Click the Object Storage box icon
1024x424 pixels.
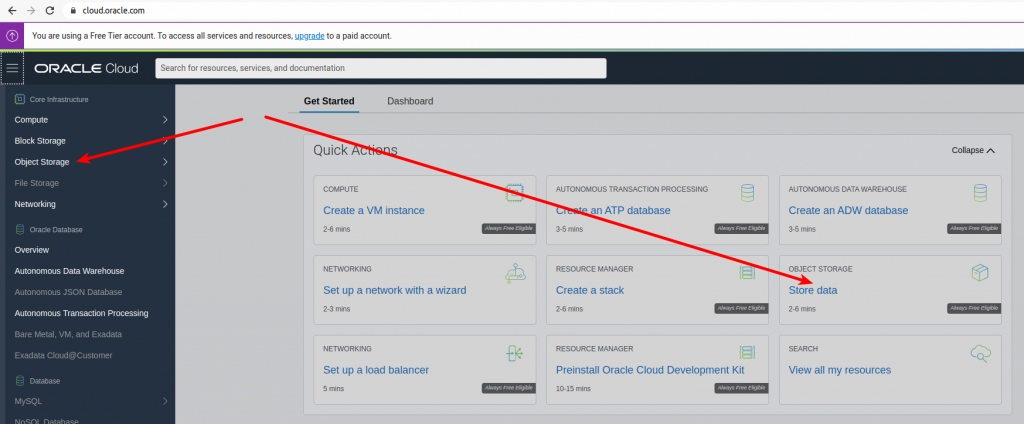980,273
